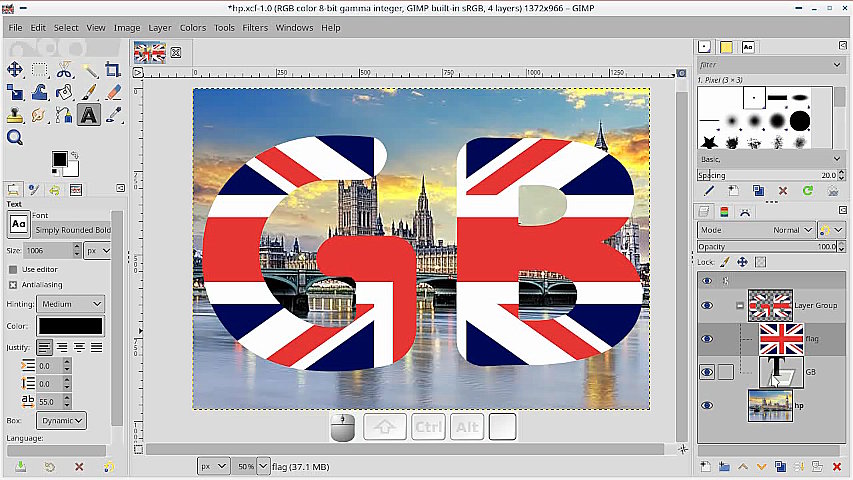Open the Filters menu
Viewport: 853px width, 480px height.
(255, 28)
